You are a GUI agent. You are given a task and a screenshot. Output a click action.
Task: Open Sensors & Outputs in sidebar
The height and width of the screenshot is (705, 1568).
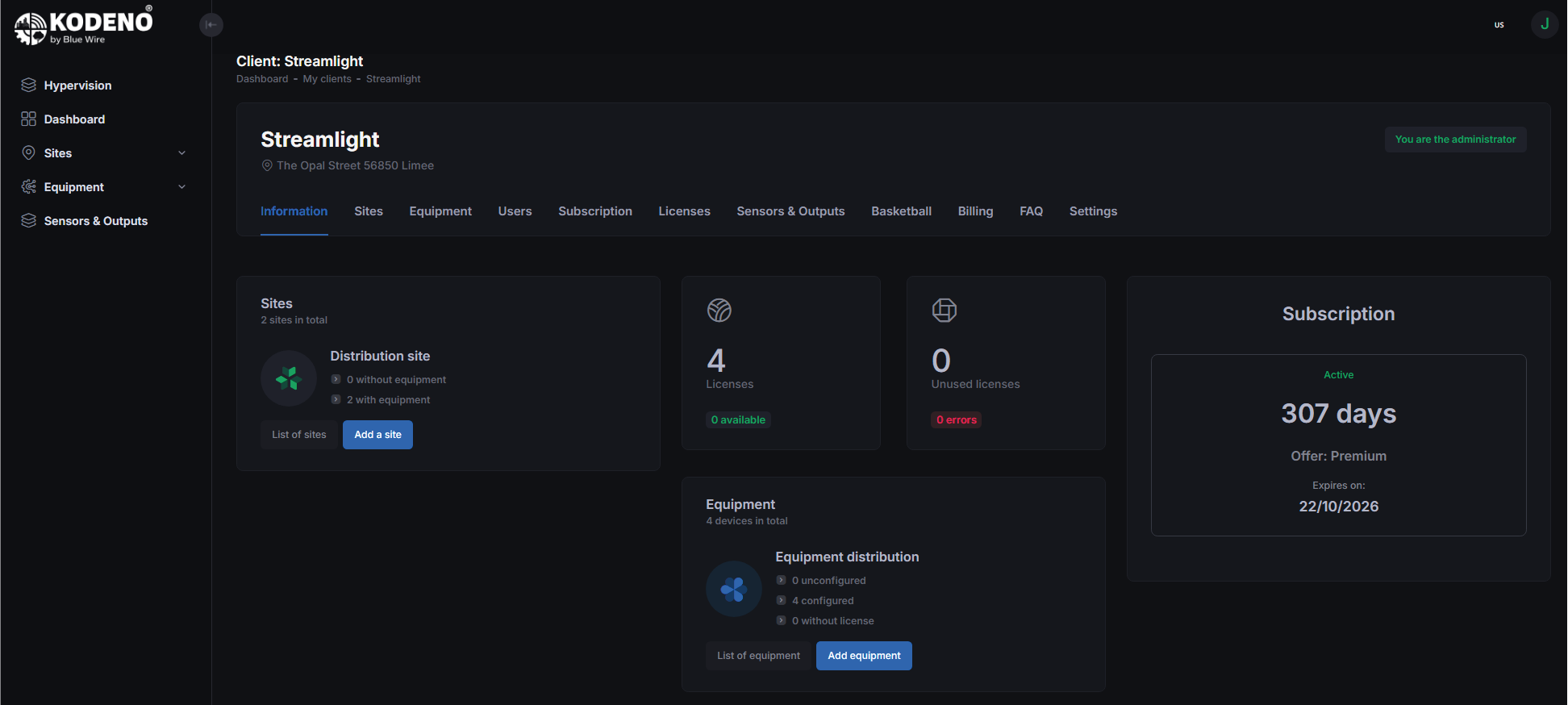click(95, 221)
